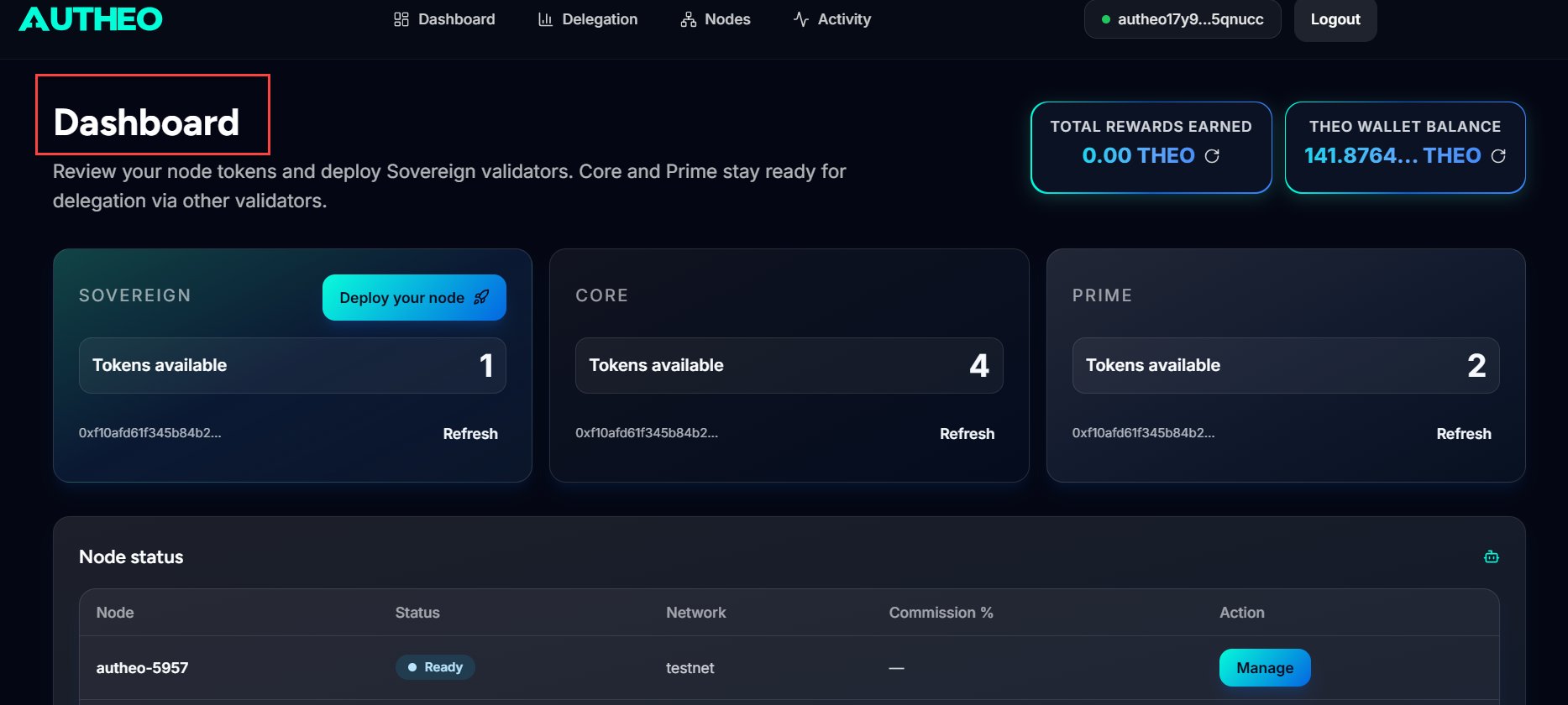The width and height of the screenshot is (1568, 705).
Task: Refresh the Sovereign token card
Action: click(x=470, y=434)
